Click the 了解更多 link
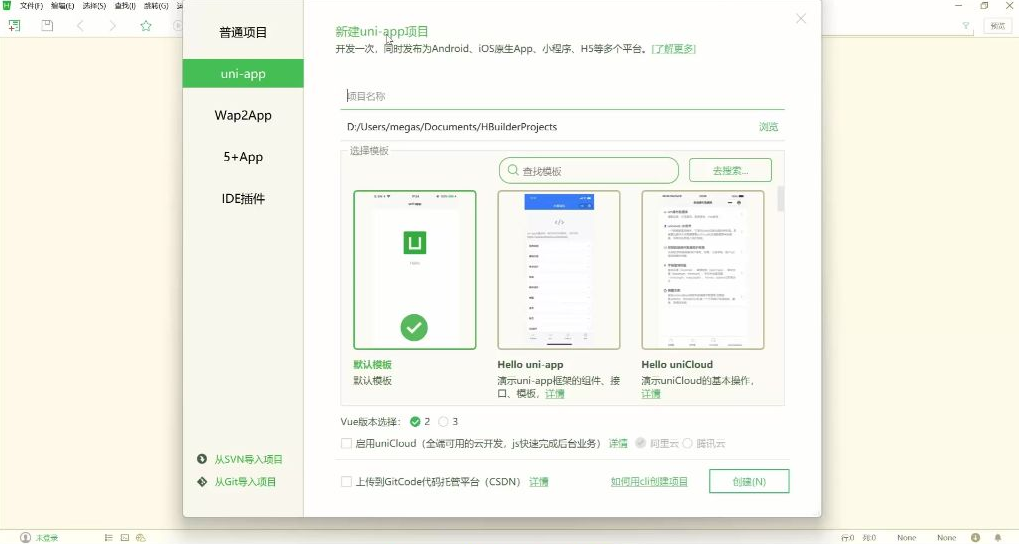Viewport: 1019px width, 544px height. click(673, 49)
